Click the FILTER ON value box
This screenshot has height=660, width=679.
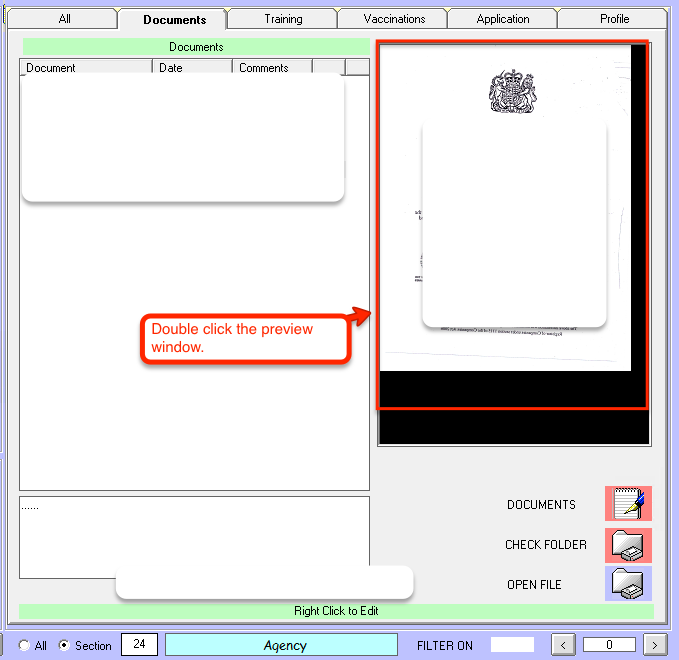point(512,645)
